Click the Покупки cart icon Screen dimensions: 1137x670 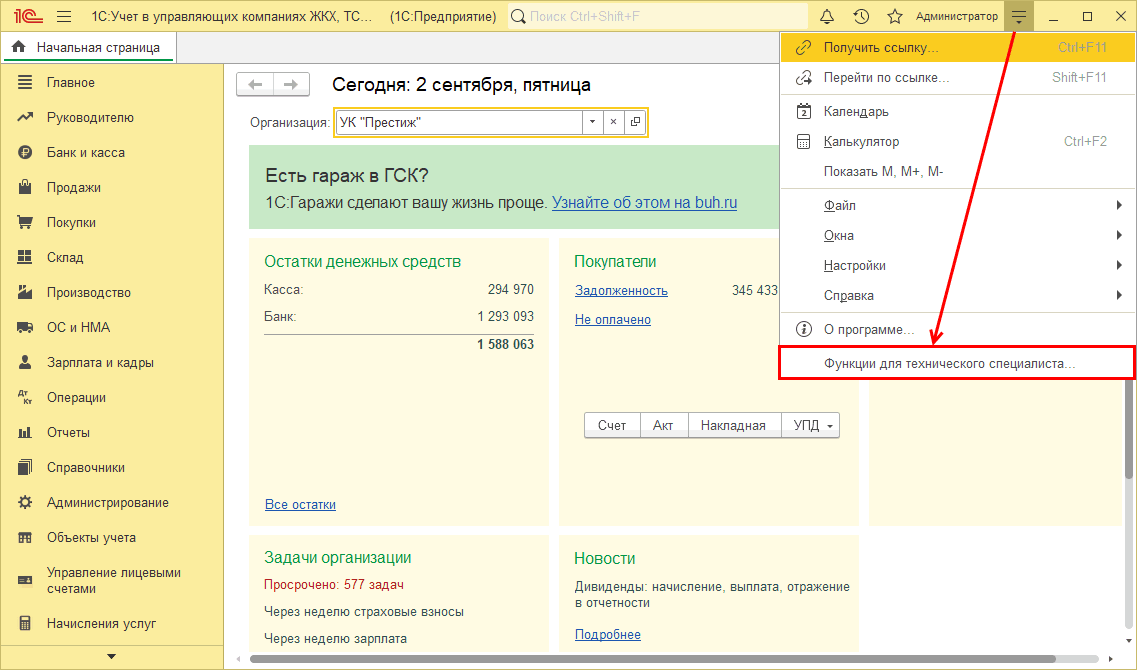click(25, 223)
